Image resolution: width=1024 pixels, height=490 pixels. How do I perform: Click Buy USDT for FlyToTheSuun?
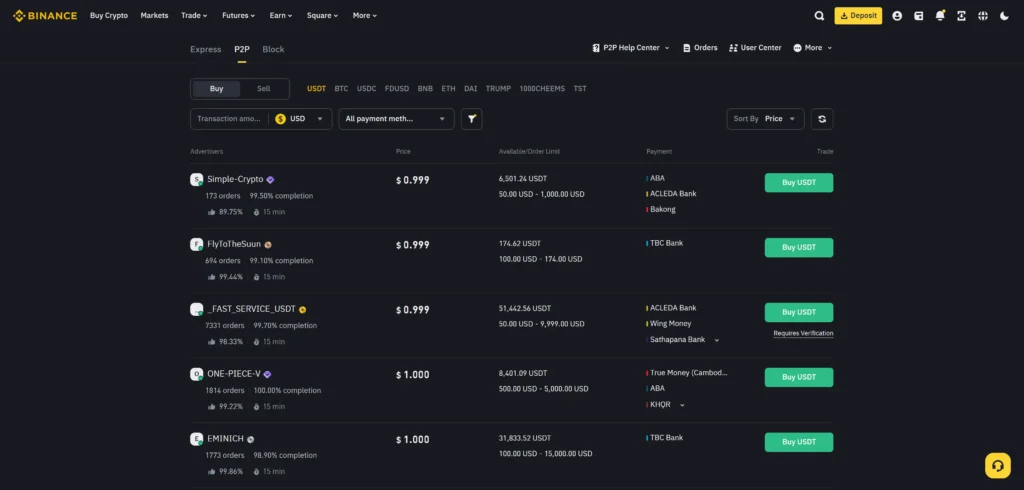coord(799,248)
